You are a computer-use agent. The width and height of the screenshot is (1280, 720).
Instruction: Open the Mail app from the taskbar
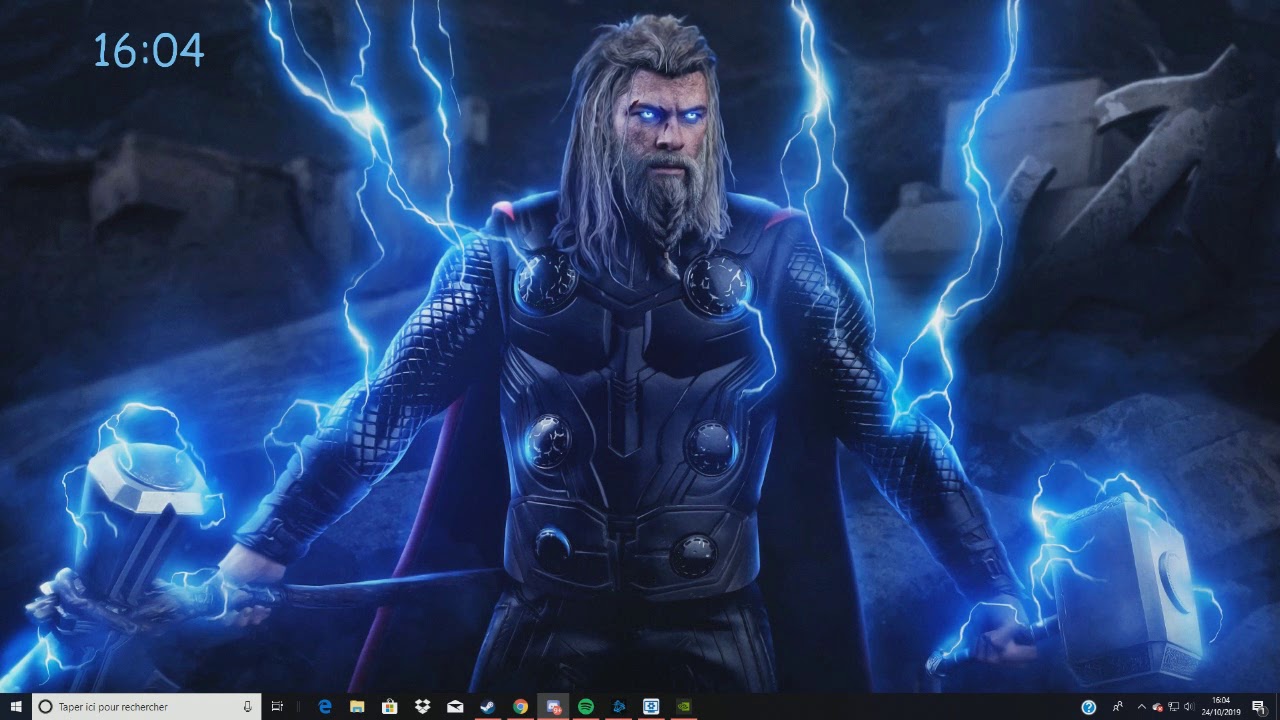455,707
